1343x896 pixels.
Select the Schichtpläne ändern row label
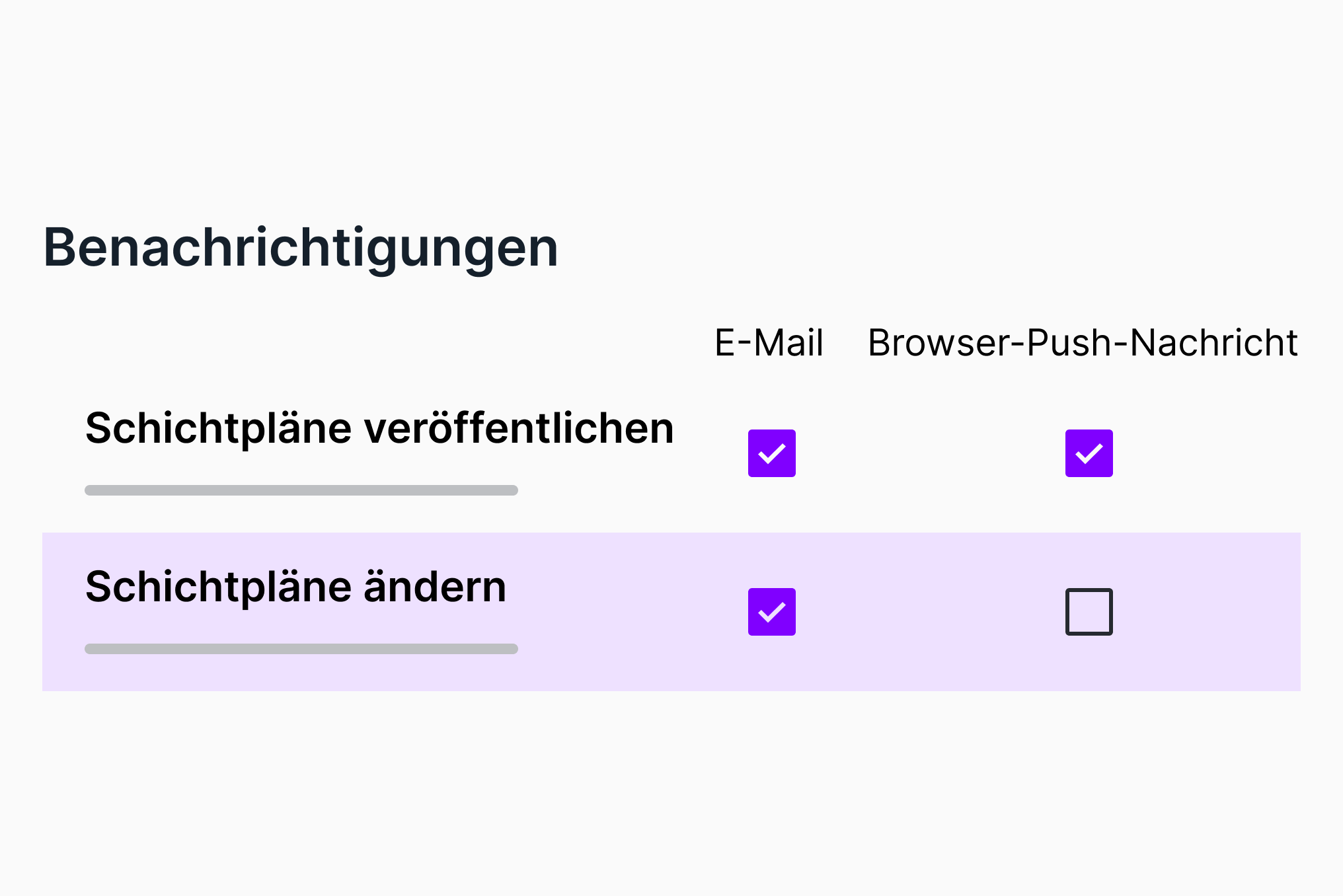(x=295, y=587)
